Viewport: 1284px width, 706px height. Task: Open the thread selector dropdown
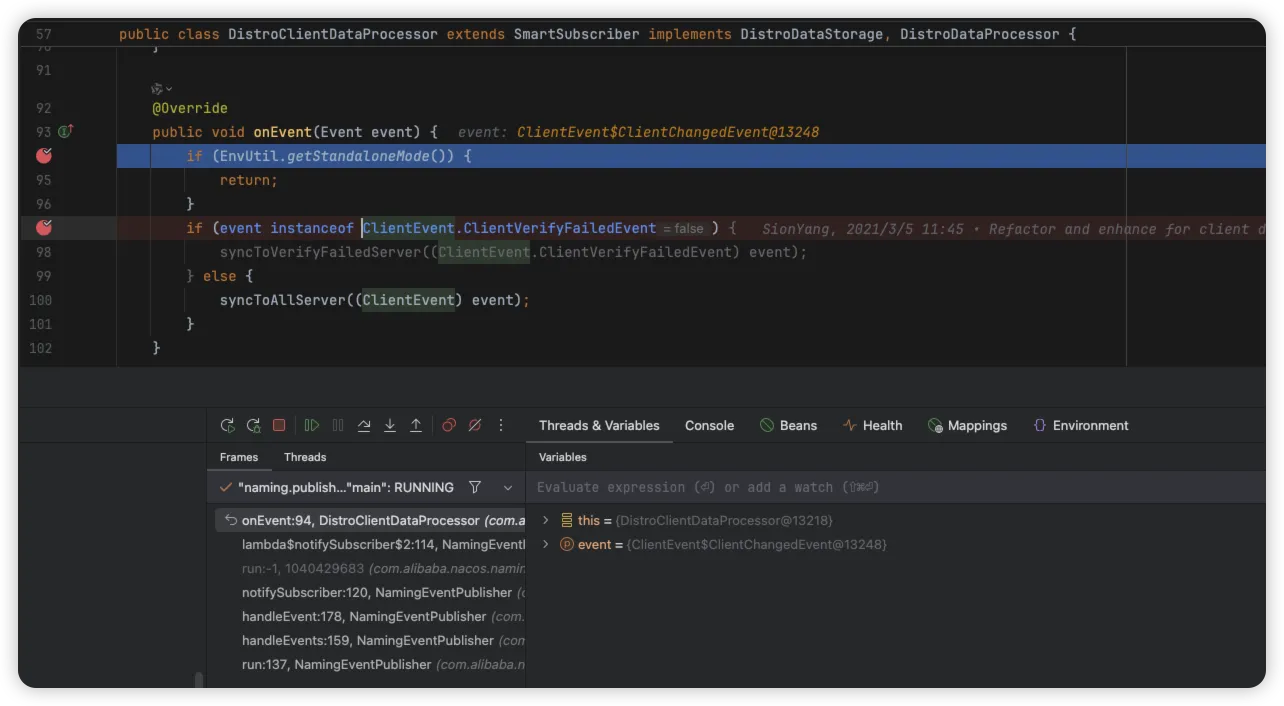[x=508, y=487]
